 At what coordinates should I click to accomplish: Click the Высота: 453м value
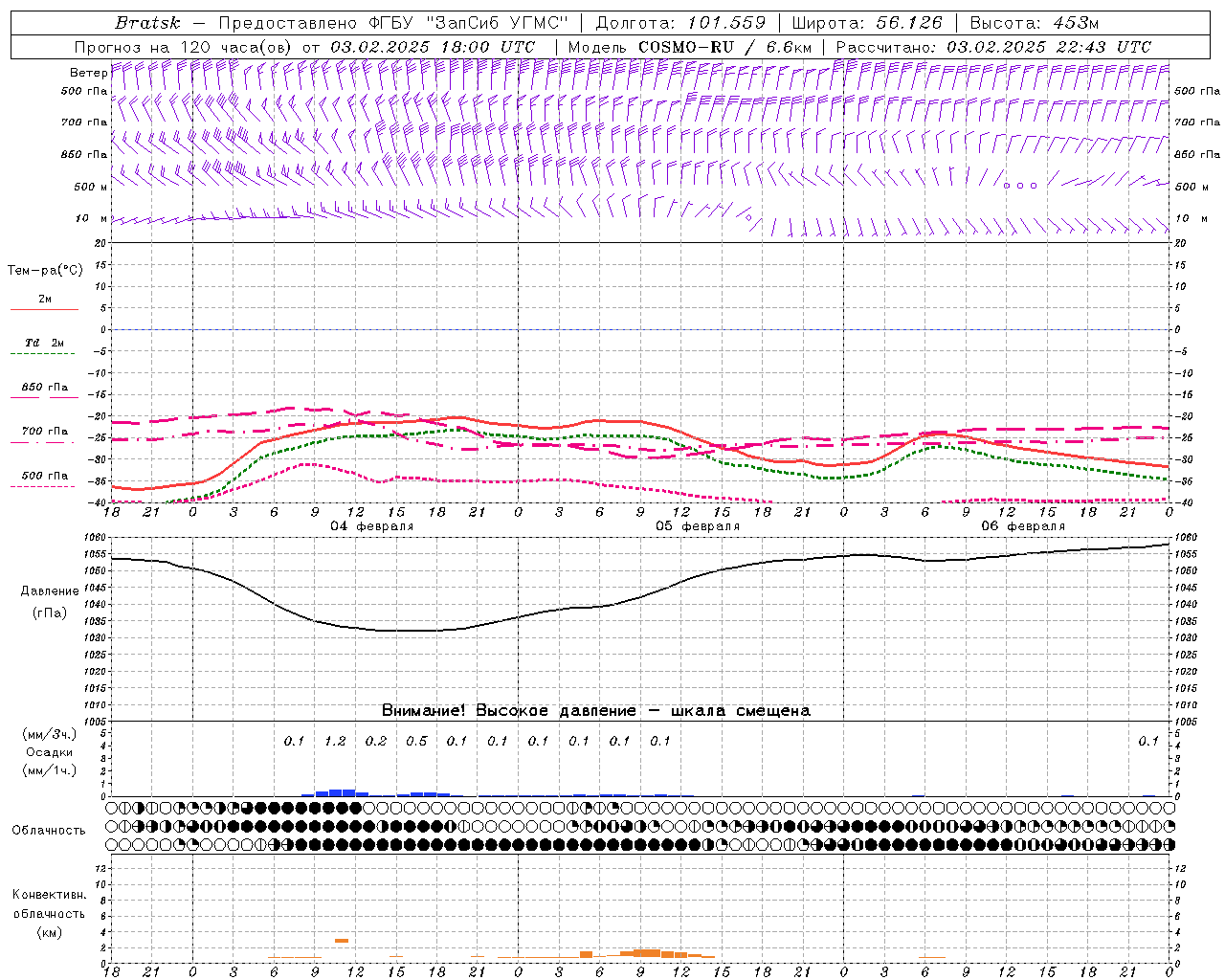click(x=1035, y=23)
